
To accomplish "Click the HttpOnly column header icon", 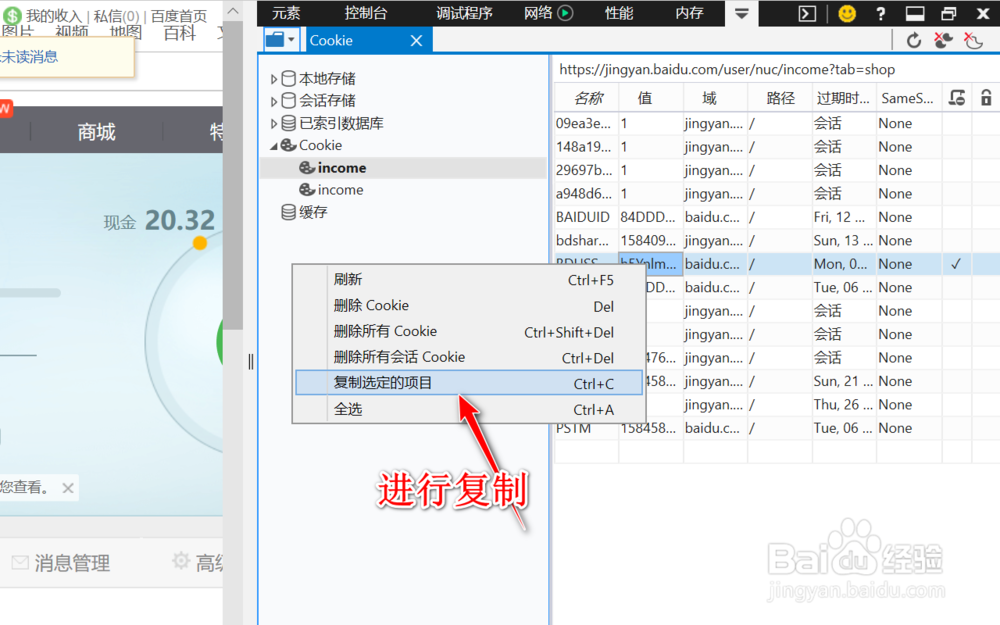I will [x=957, y=98].
